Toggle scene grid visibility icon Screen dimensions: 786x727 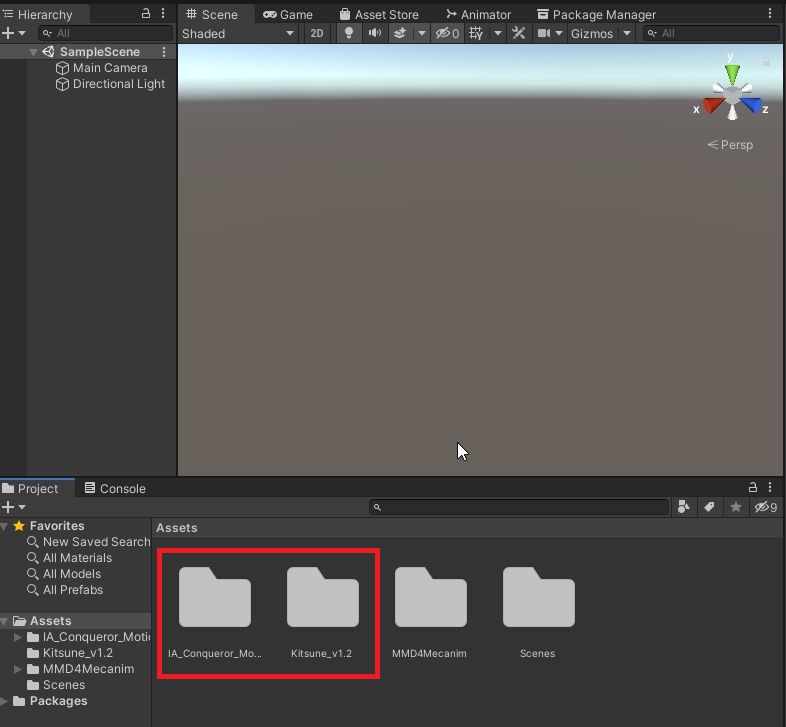[476, 33]
